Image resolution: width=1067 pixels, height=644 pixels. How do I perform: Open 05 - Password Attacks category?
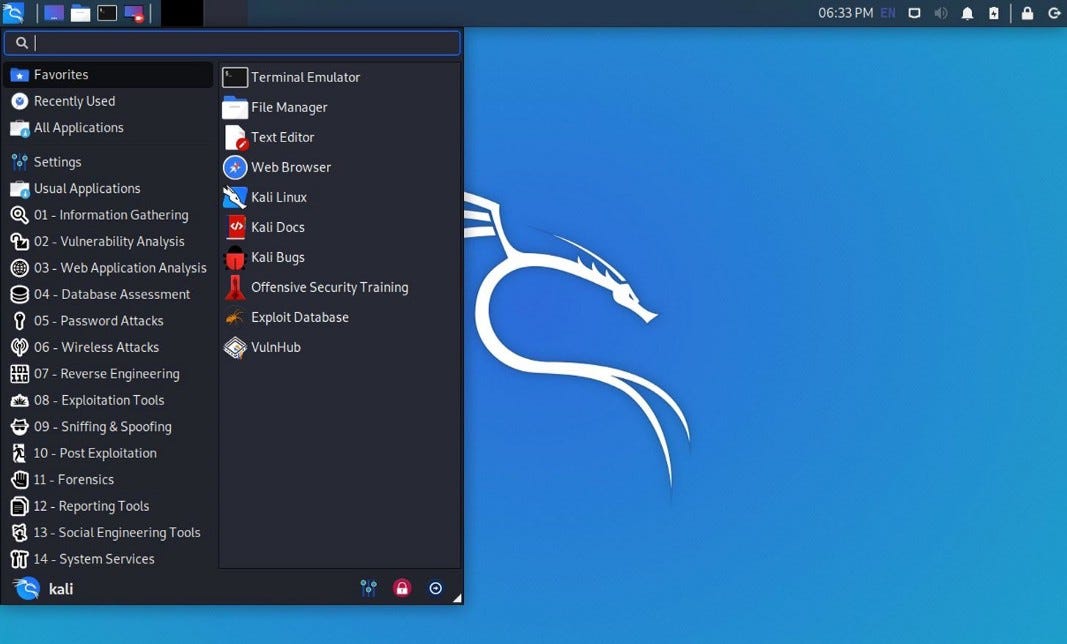tap(108, 321)
